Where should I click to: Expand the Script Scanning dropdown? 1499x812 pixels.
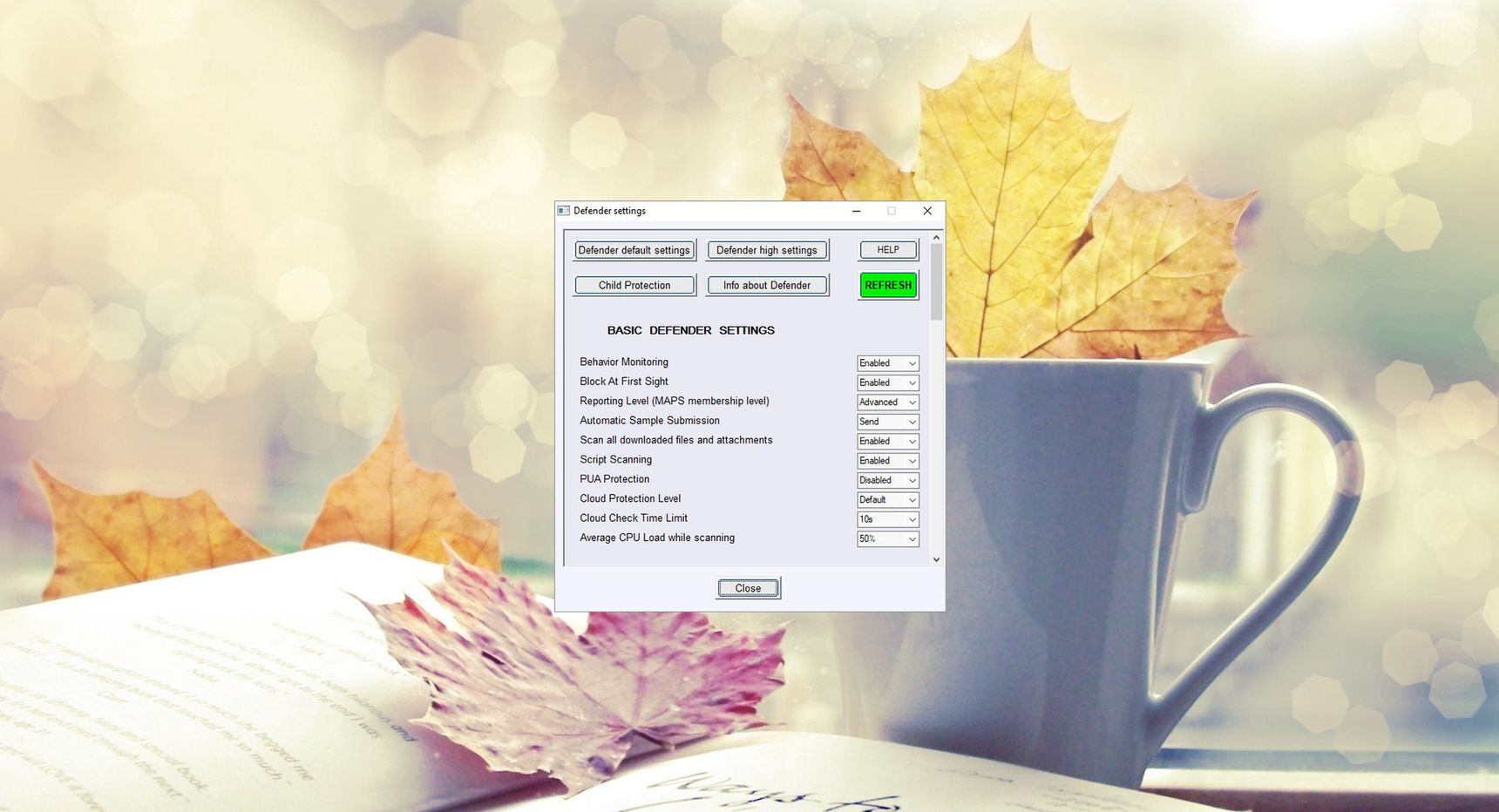[887, 461]
